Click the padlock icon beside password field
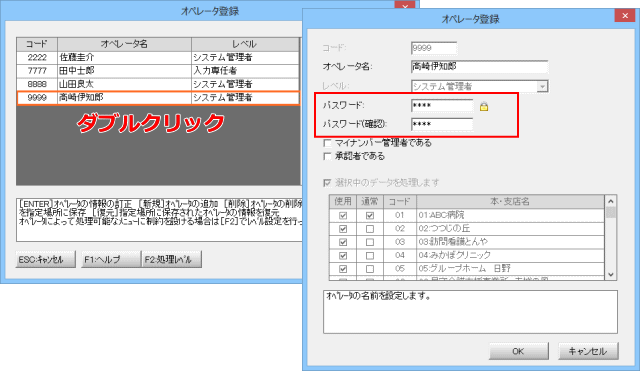This screenshot has height=371, width=640. (484, 107)
